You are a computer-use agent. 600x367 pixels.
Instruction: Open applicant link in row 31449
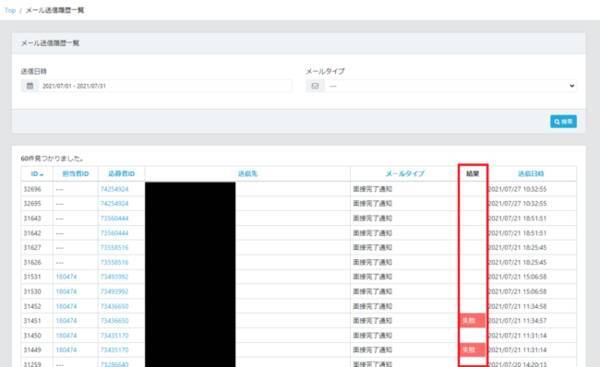click(114, 350)
